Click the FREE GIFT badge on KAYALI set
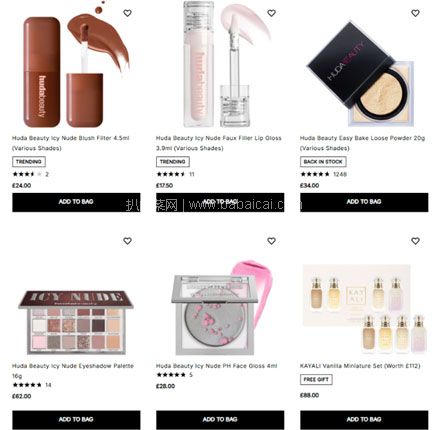 coord(316,380)
